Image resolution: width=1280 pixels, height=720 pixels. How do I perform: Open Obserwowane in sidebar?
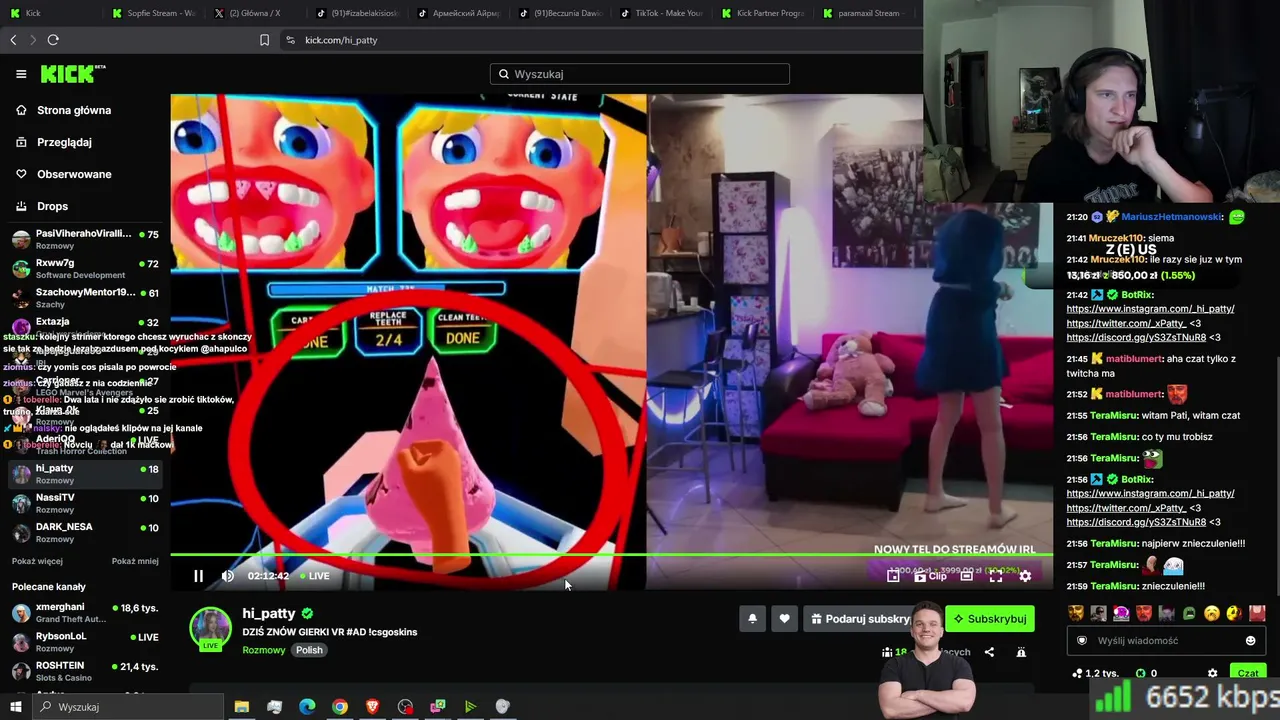[85, 174]
